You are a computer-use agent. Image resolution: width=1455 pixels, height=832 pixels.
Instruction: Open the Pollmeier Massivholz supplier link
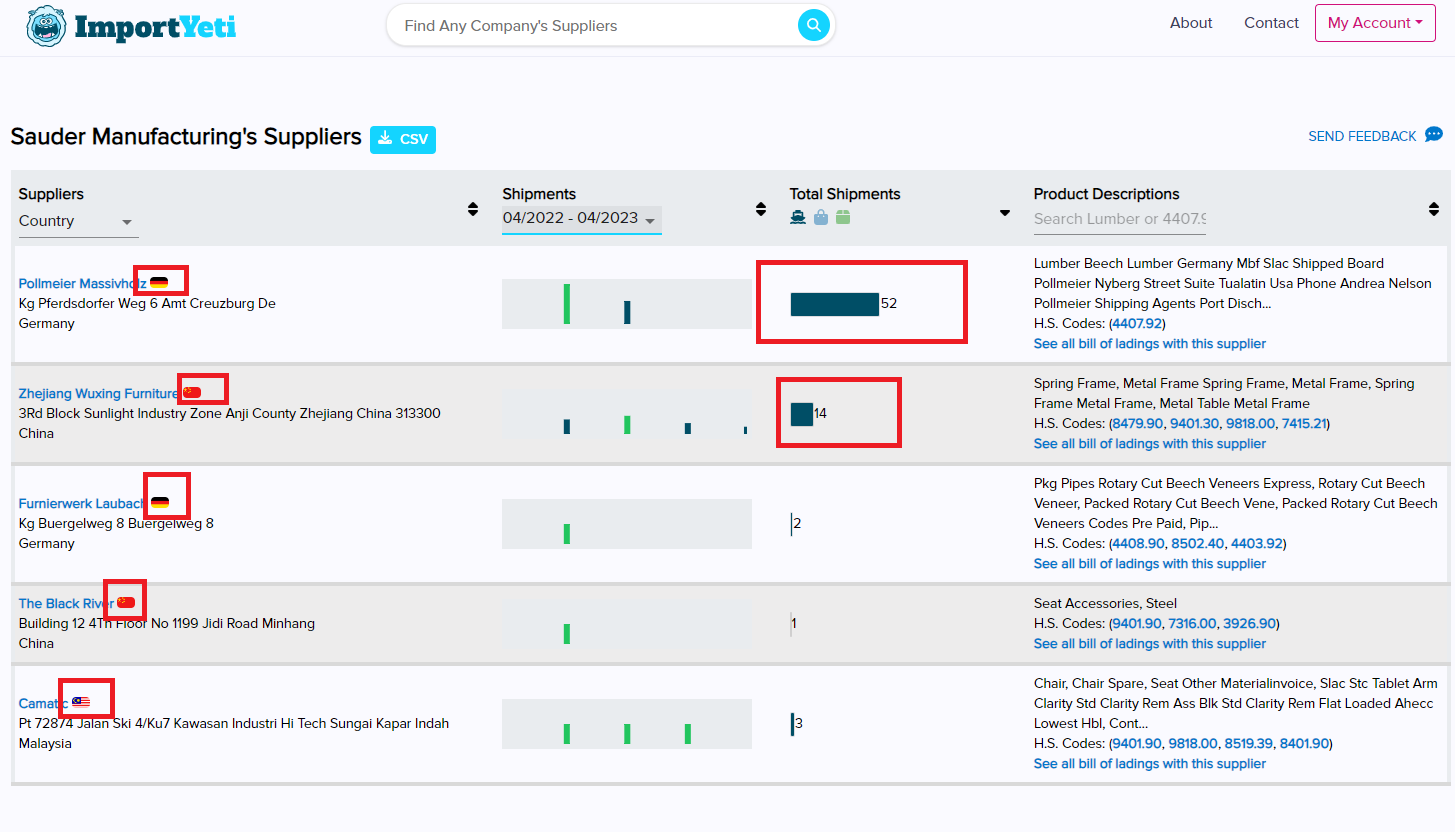pyautogui.click(x=82, y=284)
